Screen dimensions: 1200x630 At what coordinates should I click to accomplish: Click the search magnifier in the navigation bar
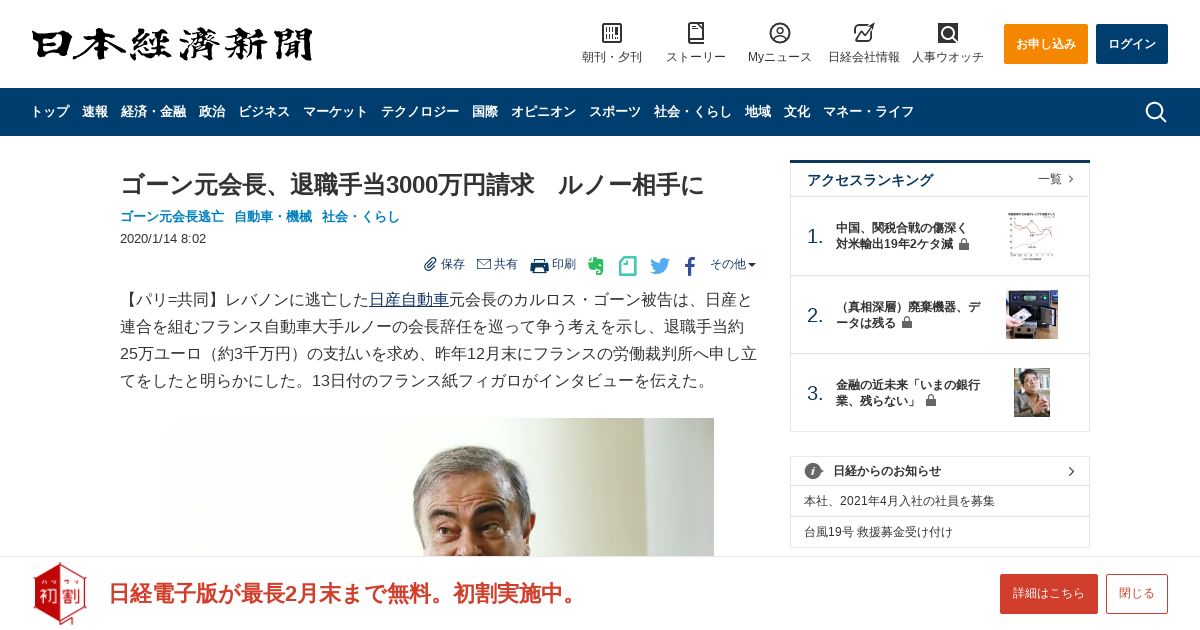point(1156,112)
